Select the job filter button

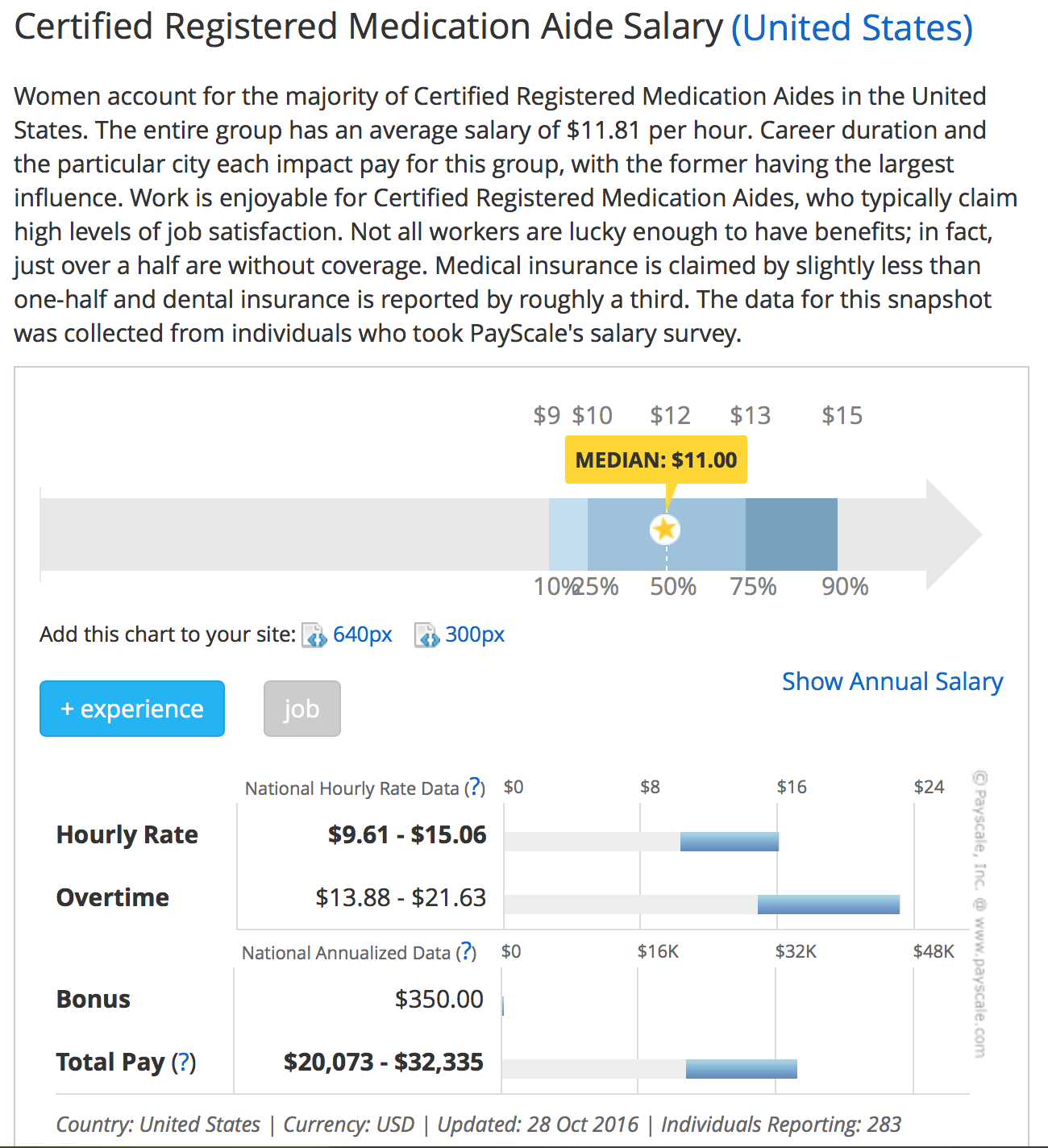302,709
